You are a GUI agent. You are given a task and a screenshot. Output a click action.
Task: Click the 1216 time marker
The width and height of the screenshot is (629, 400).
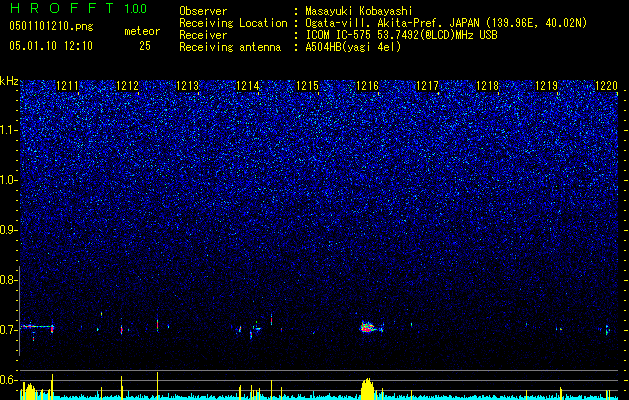point(367,85)
